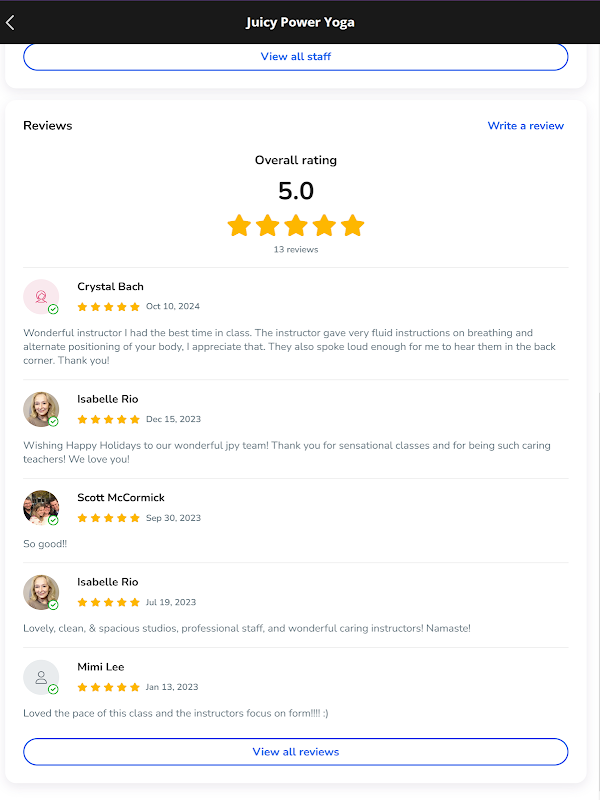Image resolution: width=600 pixels, height=800 pixels.
Task: Click Crystal Bach's pink avatar icon
Action: click(x=40, y=296)
